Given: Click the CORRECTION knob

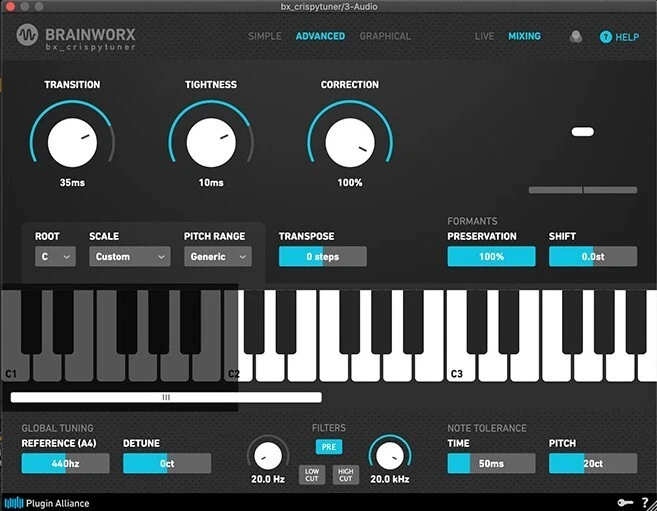Looking at the screenshot, I should point(350,142).
